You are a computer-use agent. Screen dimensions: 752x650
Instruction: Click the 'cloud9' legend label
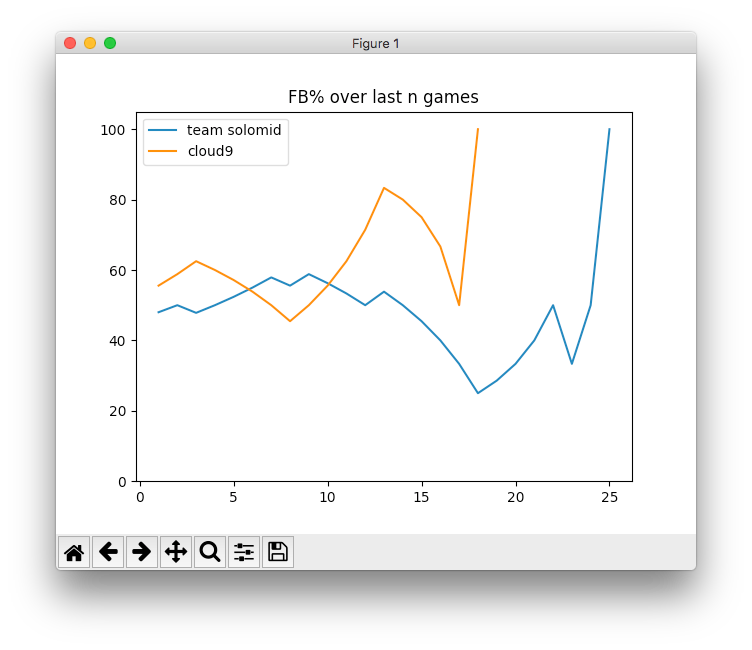click(210, 151)
